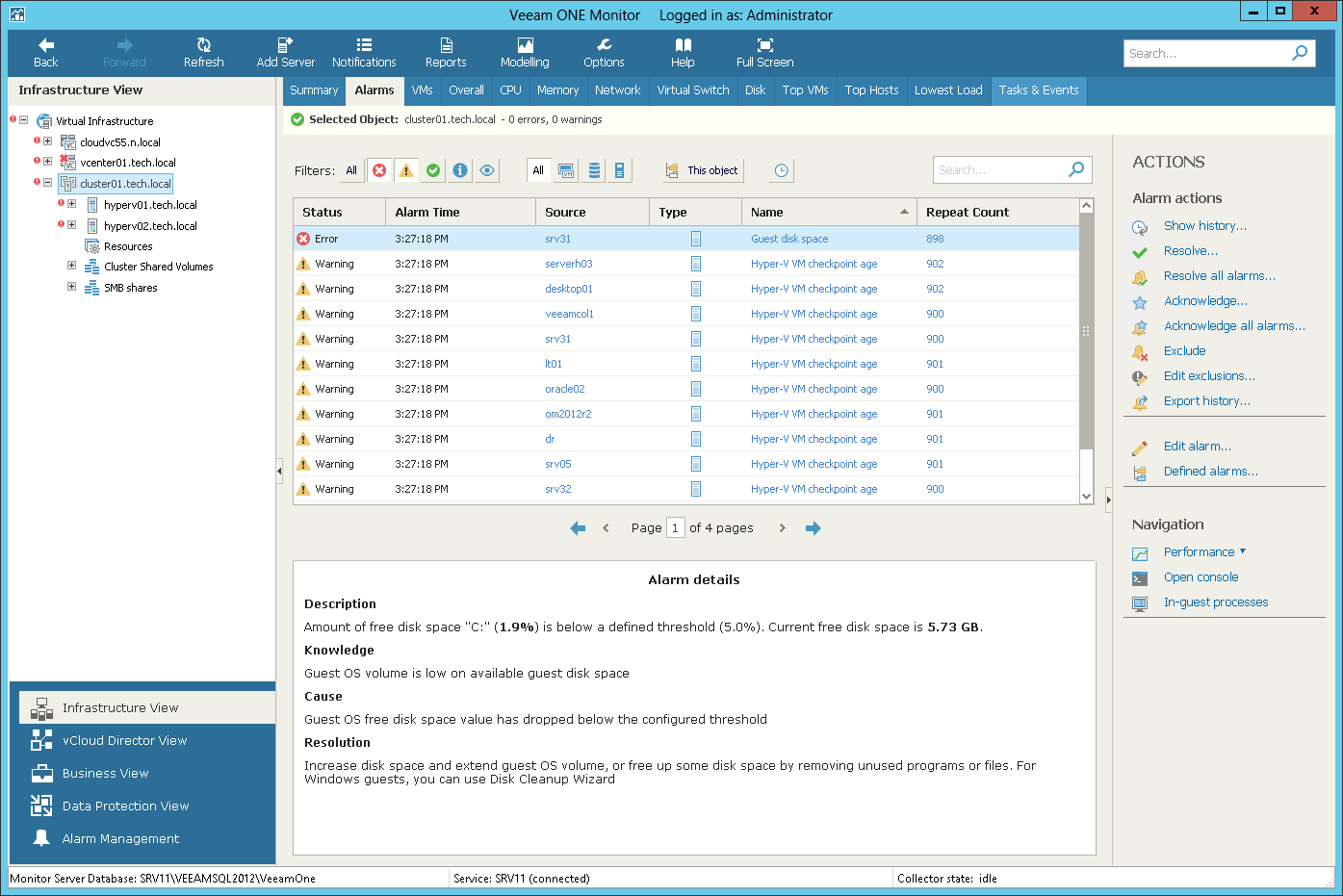Switch to the VMs tab
Image resolution: width=1343 pixels, height=896 pixels.
pos(422,90)
